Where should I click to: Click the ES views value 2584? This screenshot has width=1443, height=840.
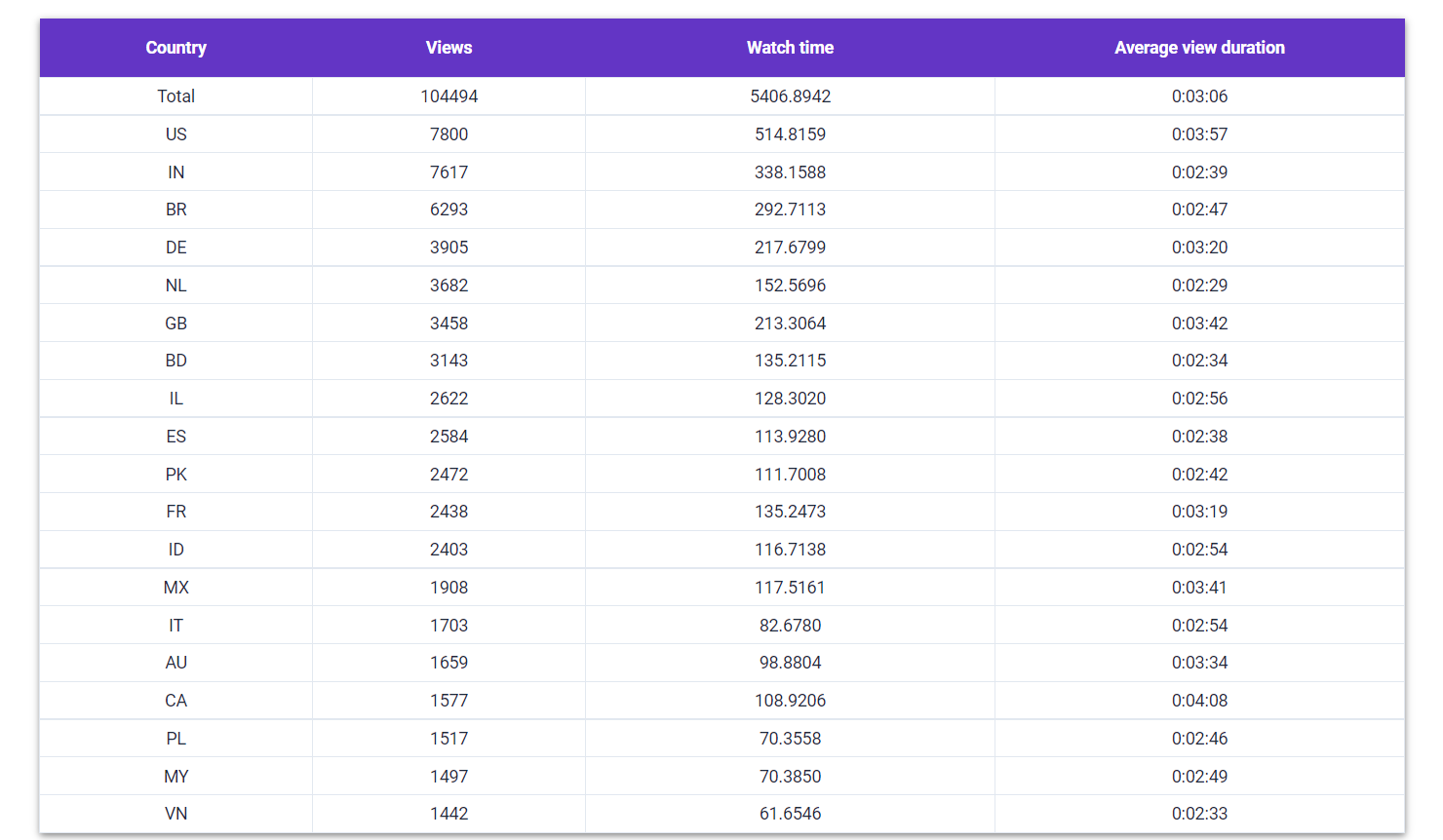448,437
